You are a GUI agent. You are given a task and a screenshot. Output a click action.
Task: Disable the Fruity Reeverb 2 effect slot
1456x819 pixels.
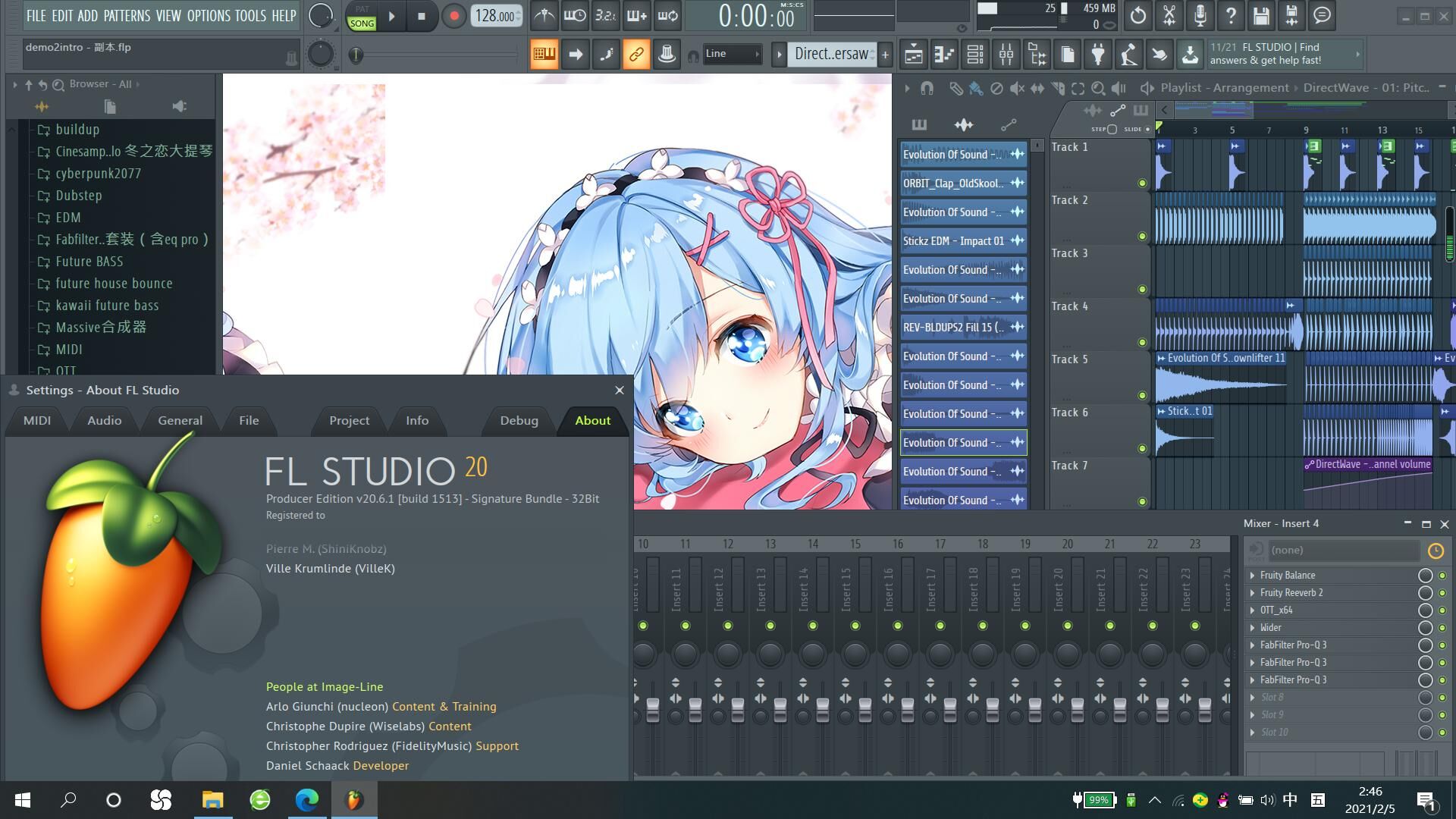[x=1442, y=593]
